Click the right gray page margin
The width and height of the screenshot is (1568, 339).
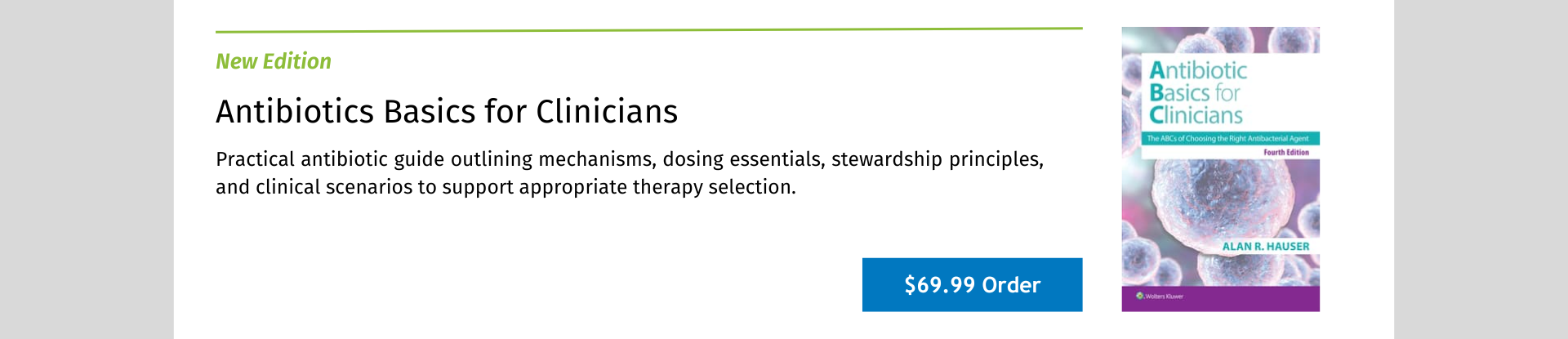[1481, 169]
